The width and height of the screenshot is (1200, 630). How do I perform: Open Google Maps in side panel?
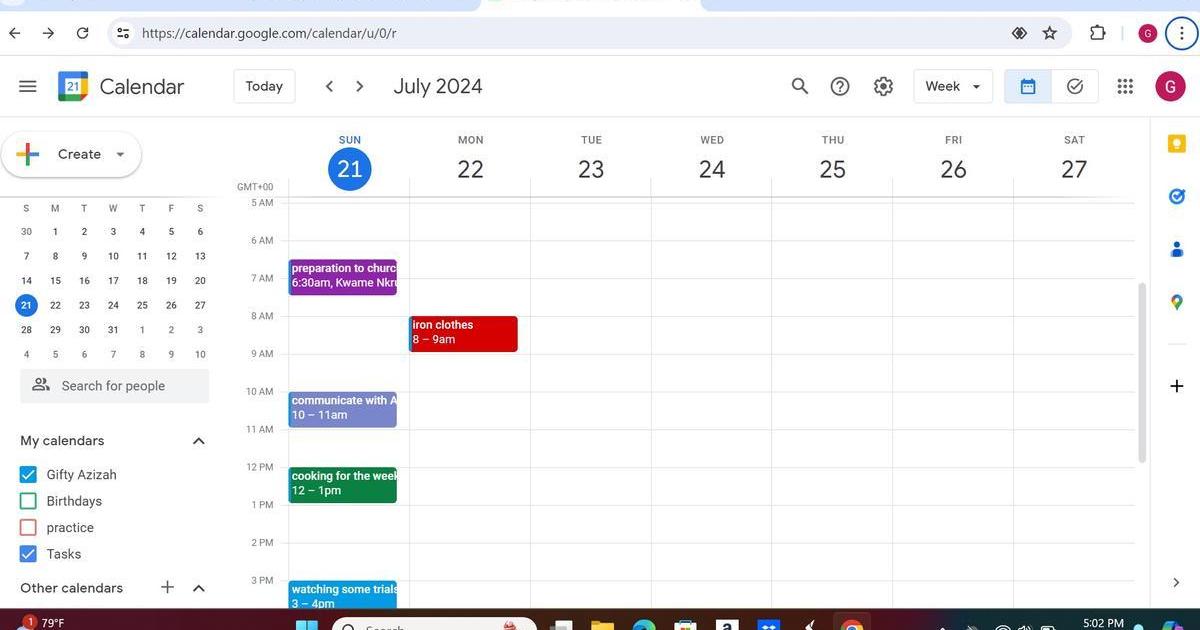(1177, 302)
